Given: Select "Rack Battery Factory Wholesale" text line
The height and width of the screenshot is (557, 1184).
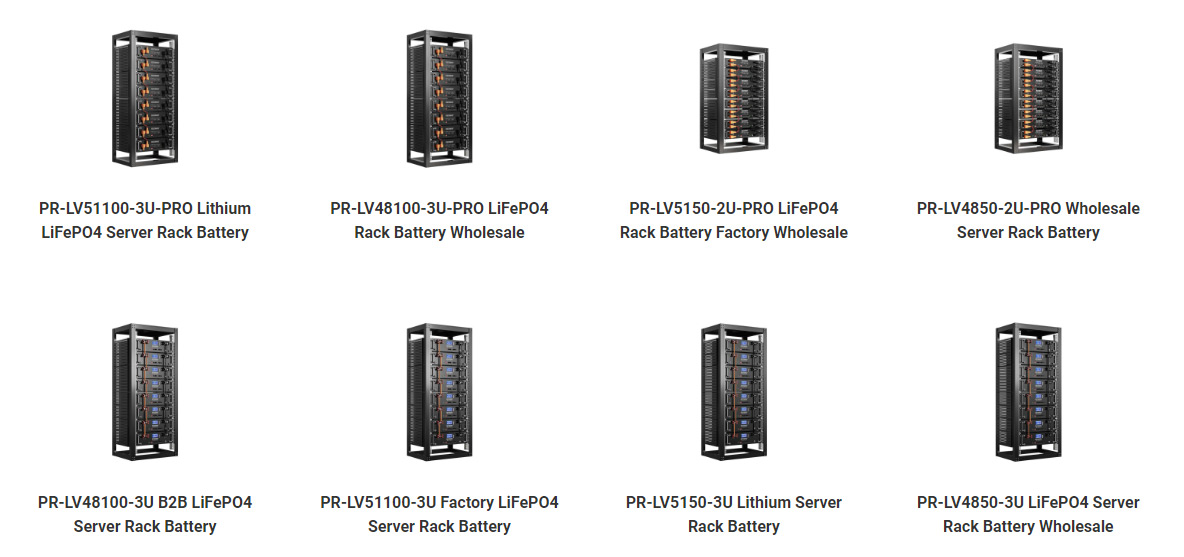Looking at the screenshot, I should (x=734, y=232).
